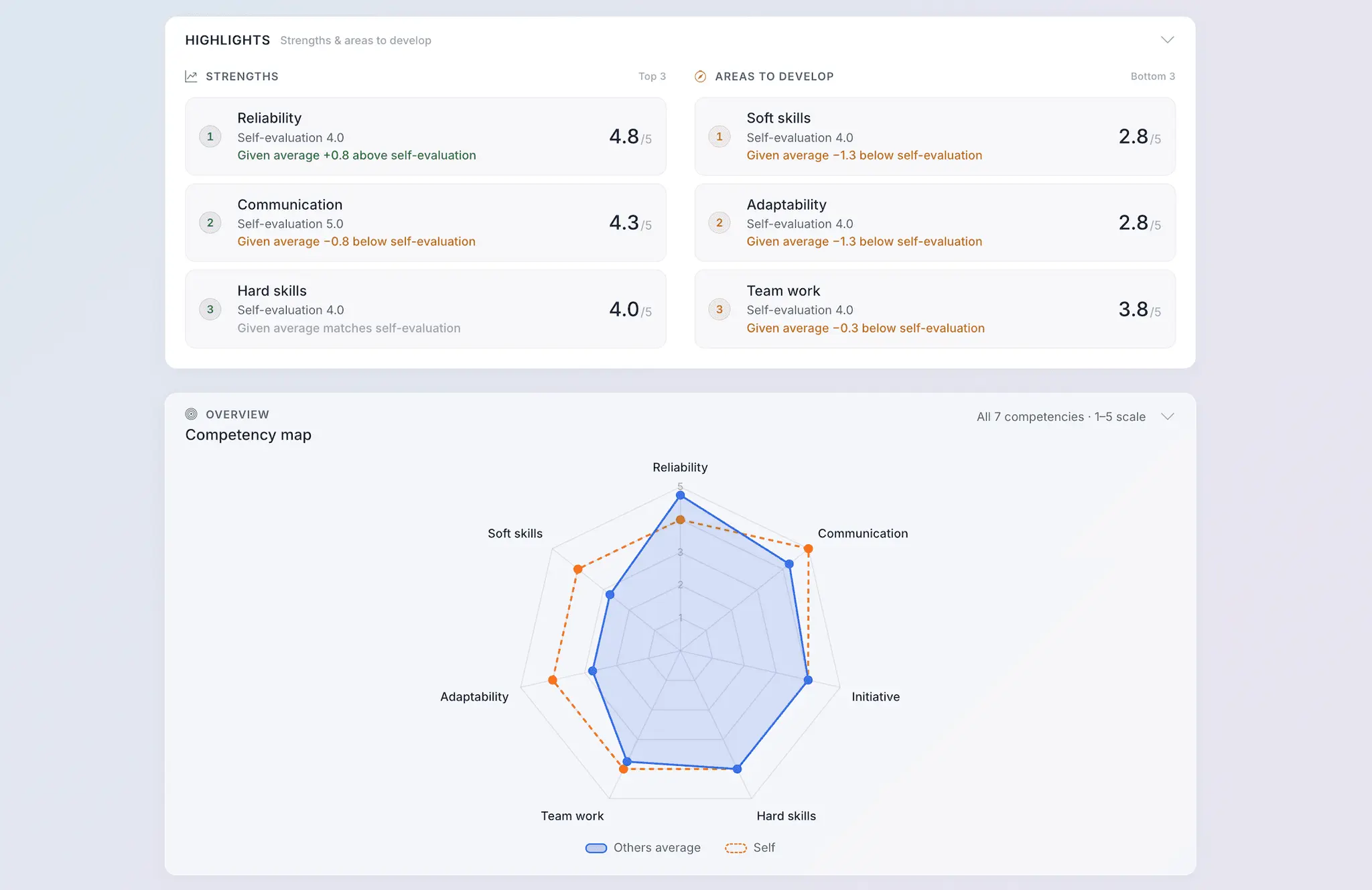Viewport: 1372px width, 890px height.
Task: Click rank badge 2 on Communication card
Action: coord(210,222)
